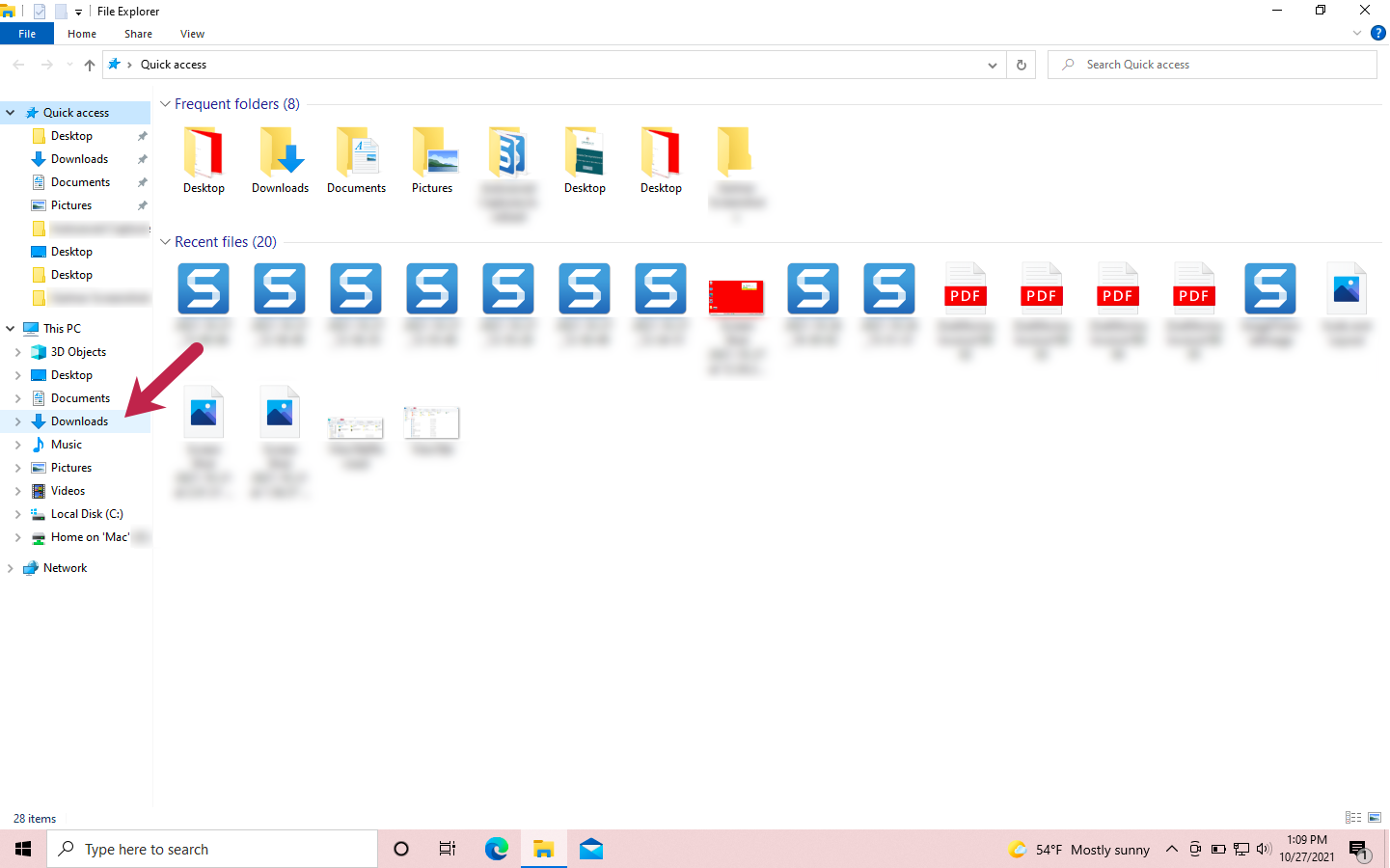This screenshot has height=868, width=1390.
Task: Open the recent locations dropdown arrow
Action: (x=69, y=65)
